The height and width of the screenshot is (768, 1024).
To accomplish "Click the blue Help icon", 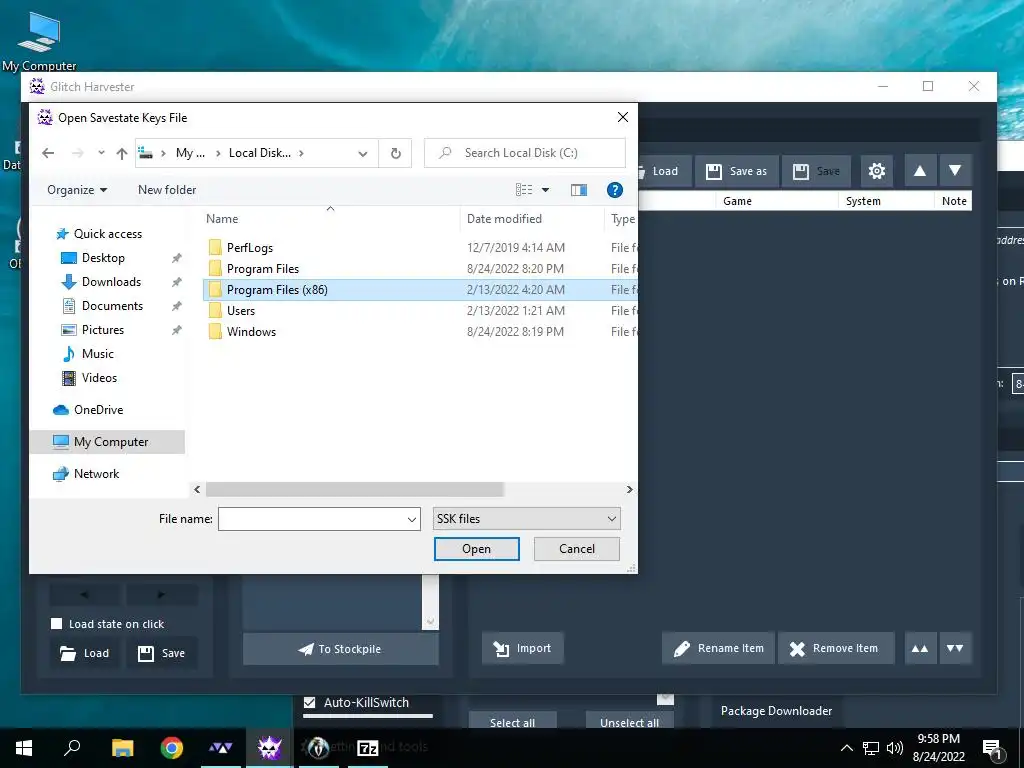I will pyautogui.click(x=615, y=190).
